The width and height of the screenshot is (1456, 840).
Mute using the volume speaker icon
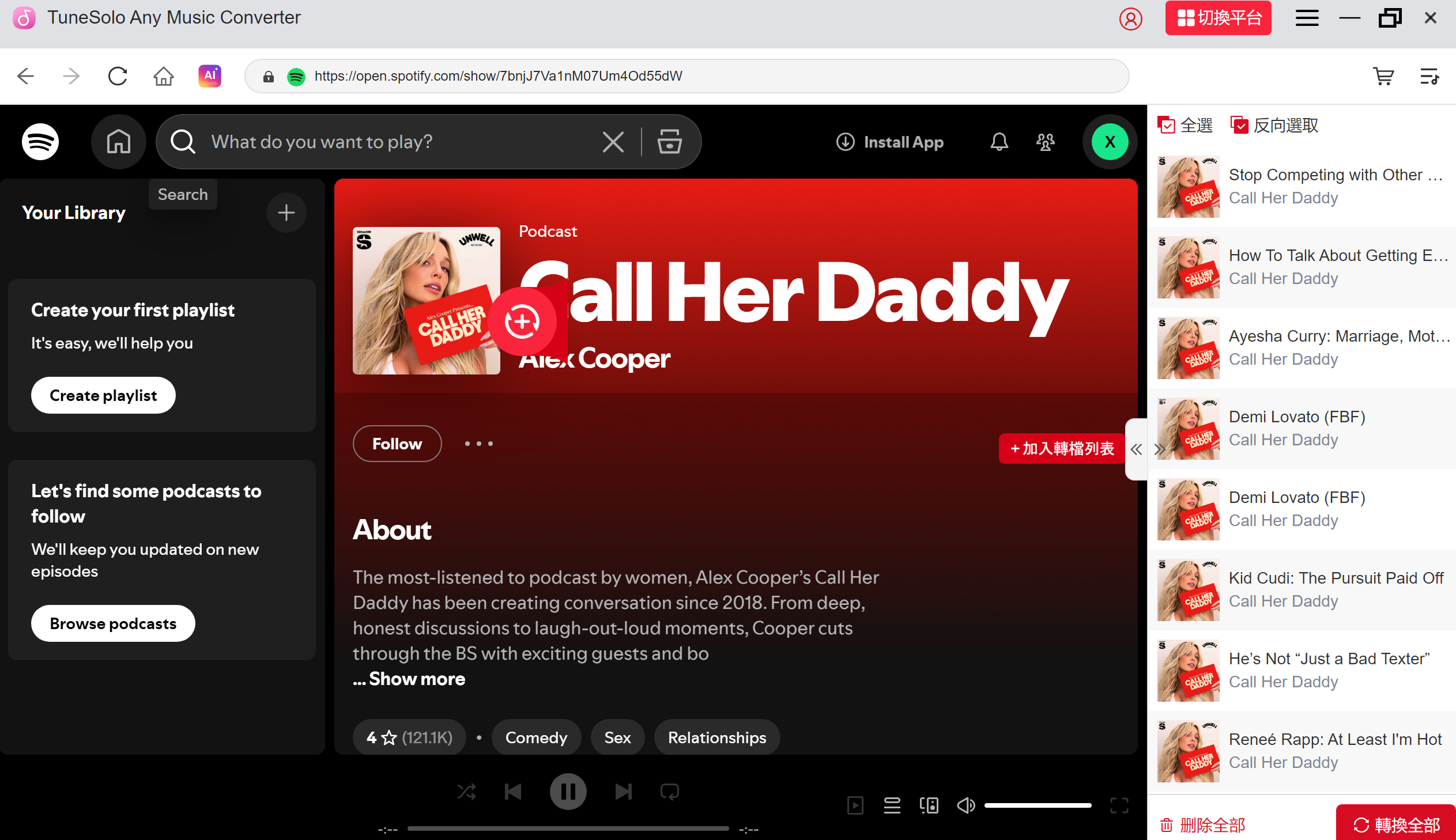click(x=965, y=805)
